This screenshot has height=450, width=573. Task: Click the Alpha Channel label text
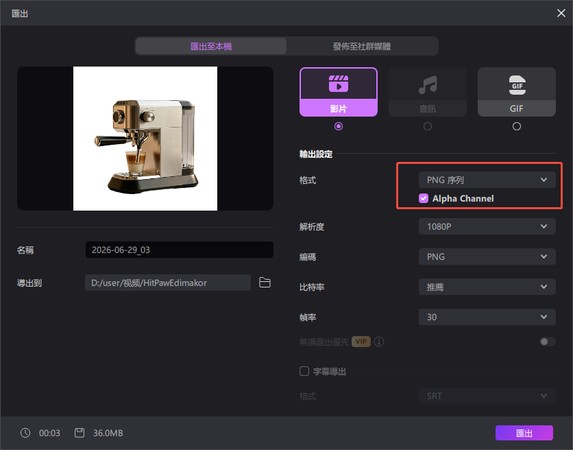click(463, 198)
